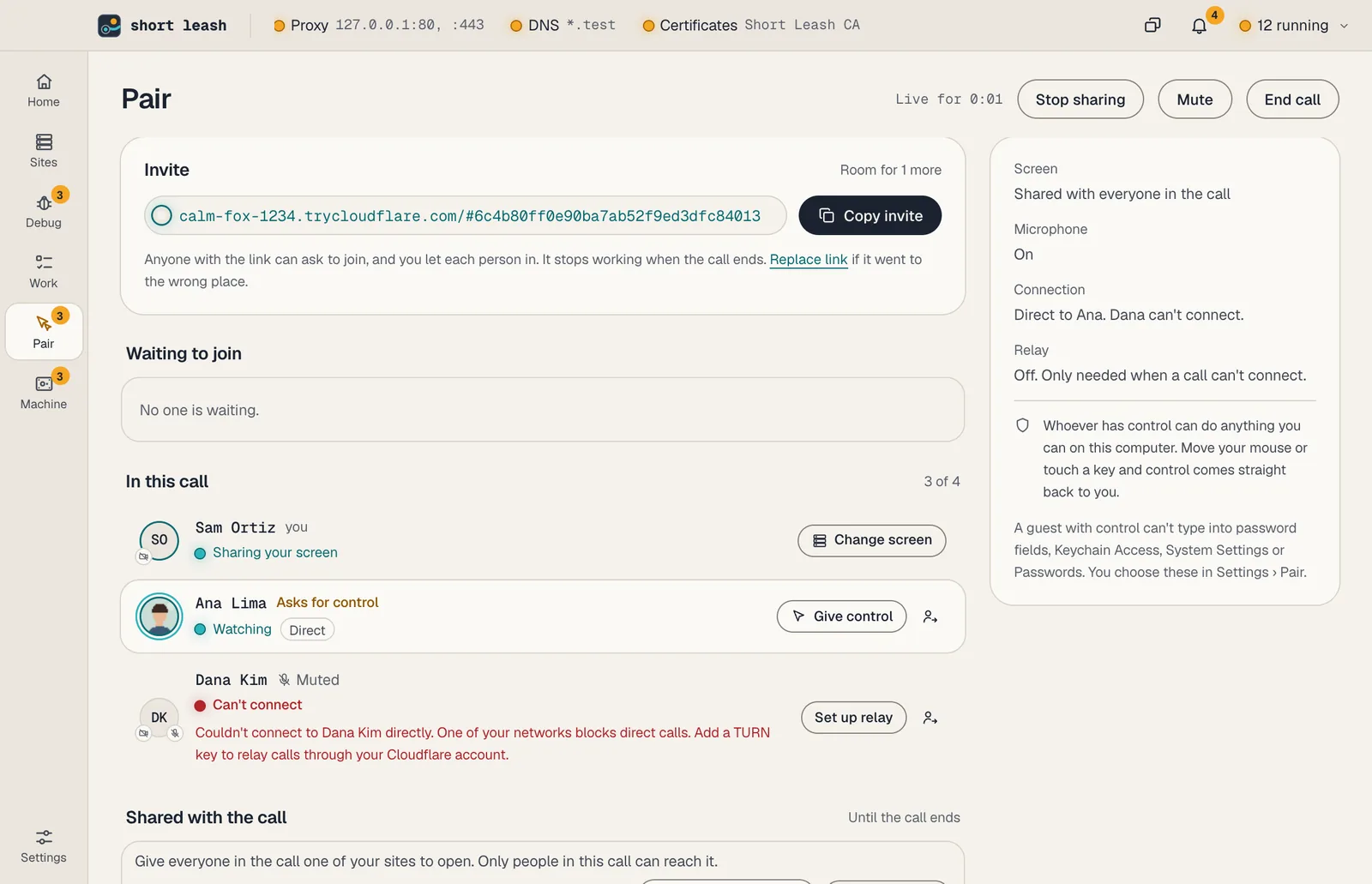Open the Sites section in sidebar
The height and width of the screenshot is (884, 1372).
pyautogui.click(x=44, y=151)
